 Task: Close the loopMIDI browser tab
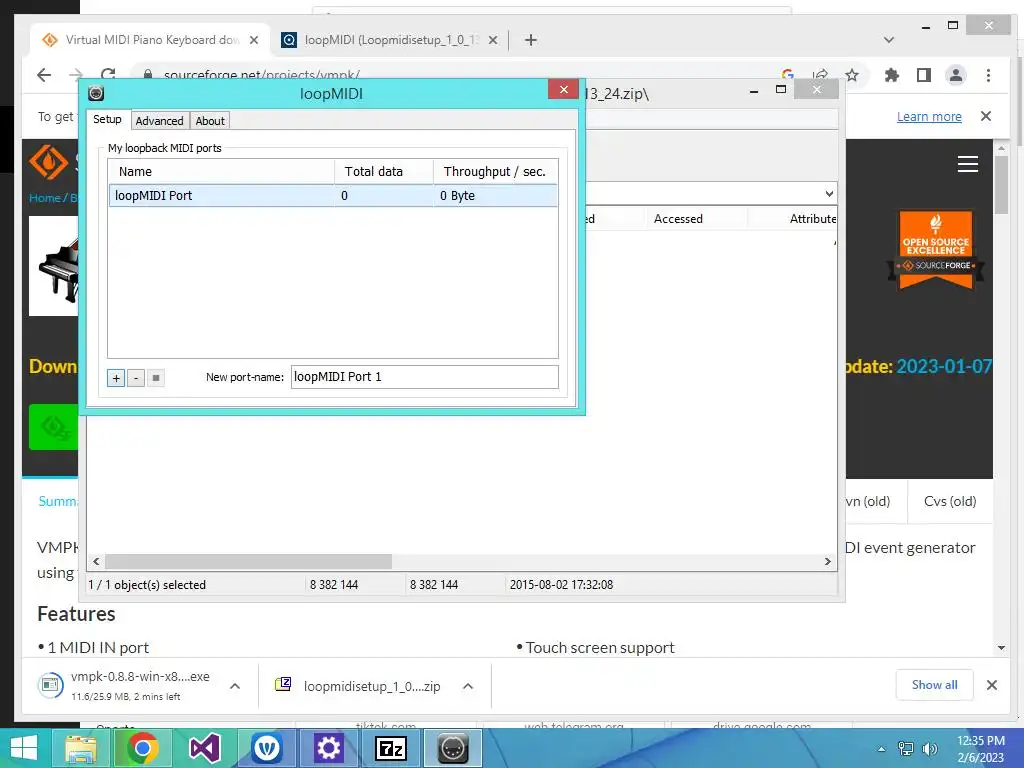[x=493, y=40]
